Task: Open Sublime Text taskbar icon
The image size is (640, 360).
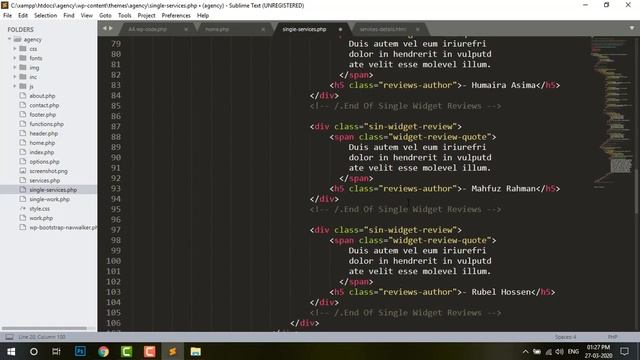Action: (173, 351)
